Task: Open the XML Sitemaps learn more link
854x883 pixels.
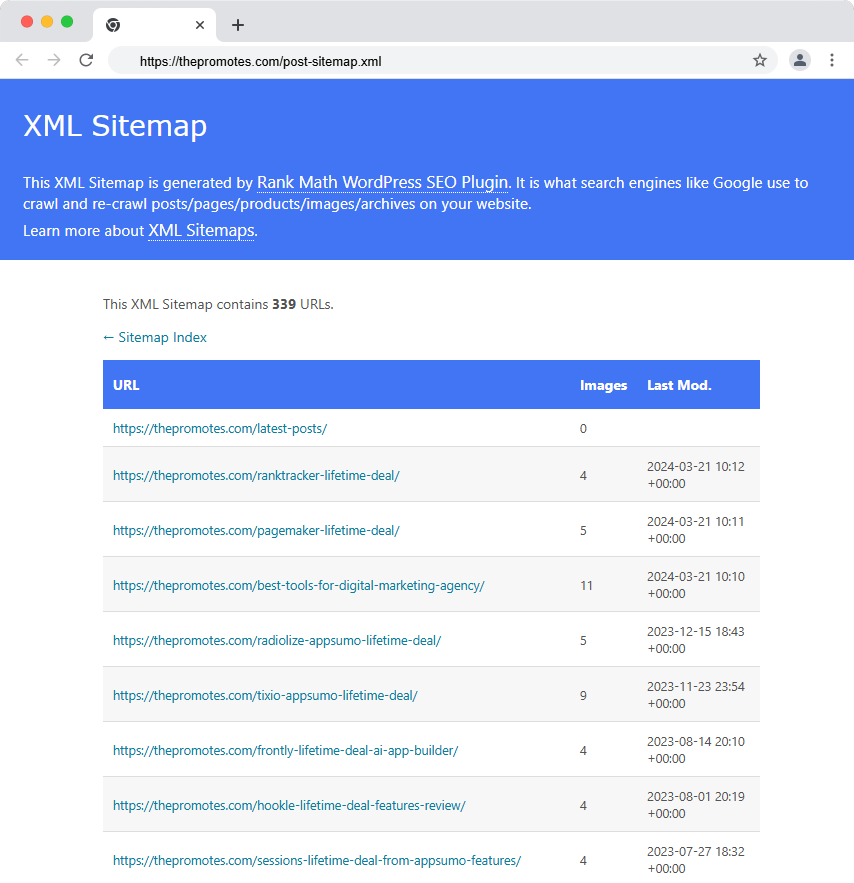Action: click(202, 230)
